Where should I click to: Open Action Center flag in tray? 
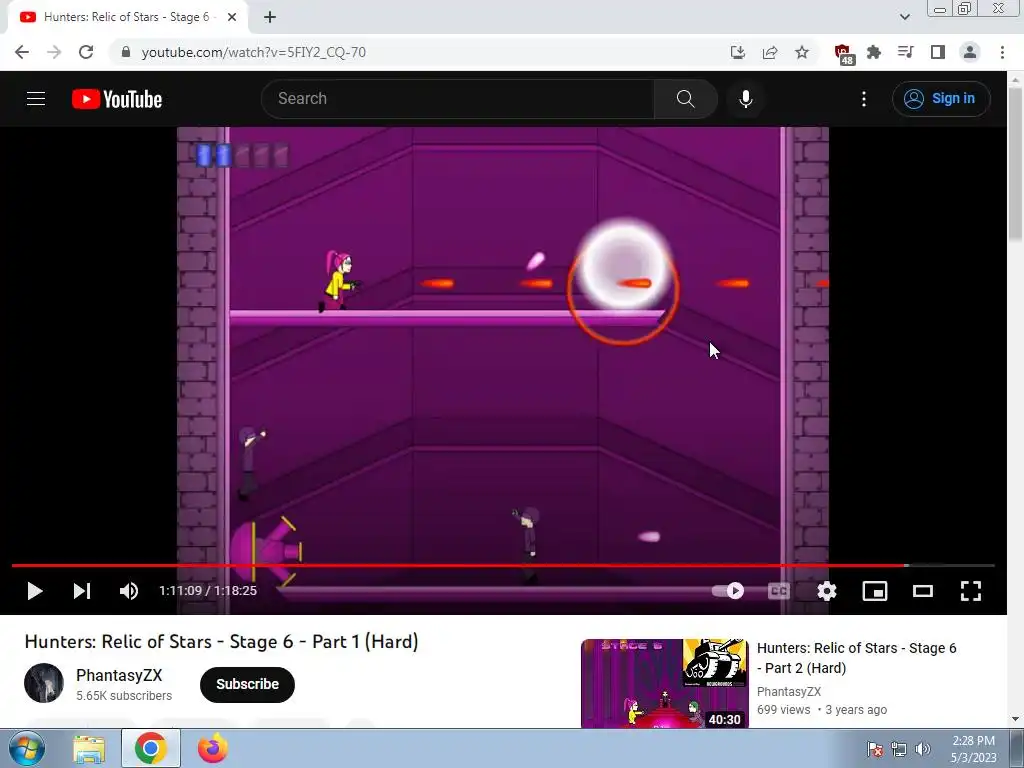click(x=875, y=749)
